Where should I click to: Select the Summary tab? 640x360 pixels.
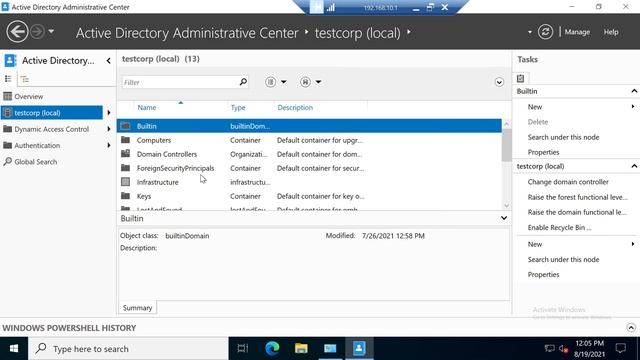coord(137,308)
